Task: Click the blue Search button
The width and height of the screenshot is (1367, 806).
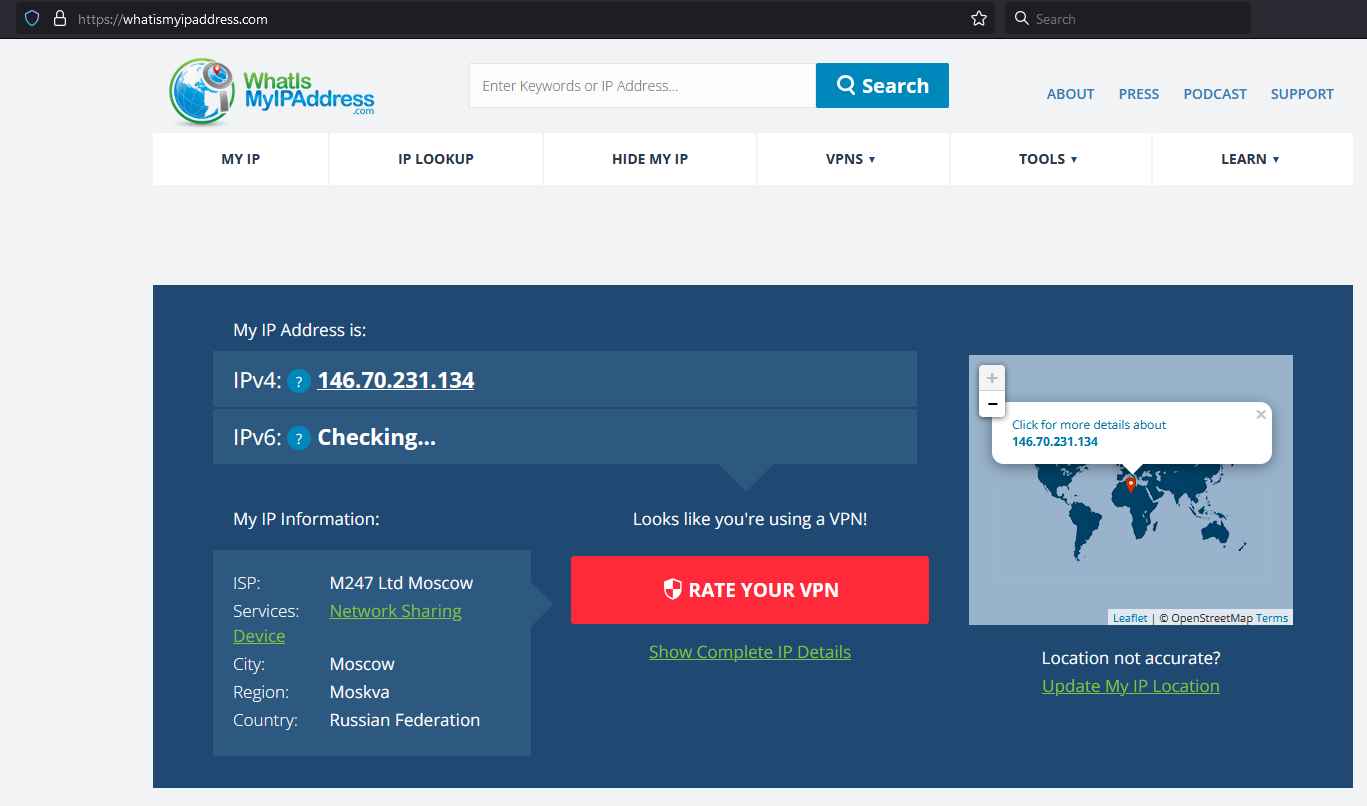Action: click(x=882, y=86)
